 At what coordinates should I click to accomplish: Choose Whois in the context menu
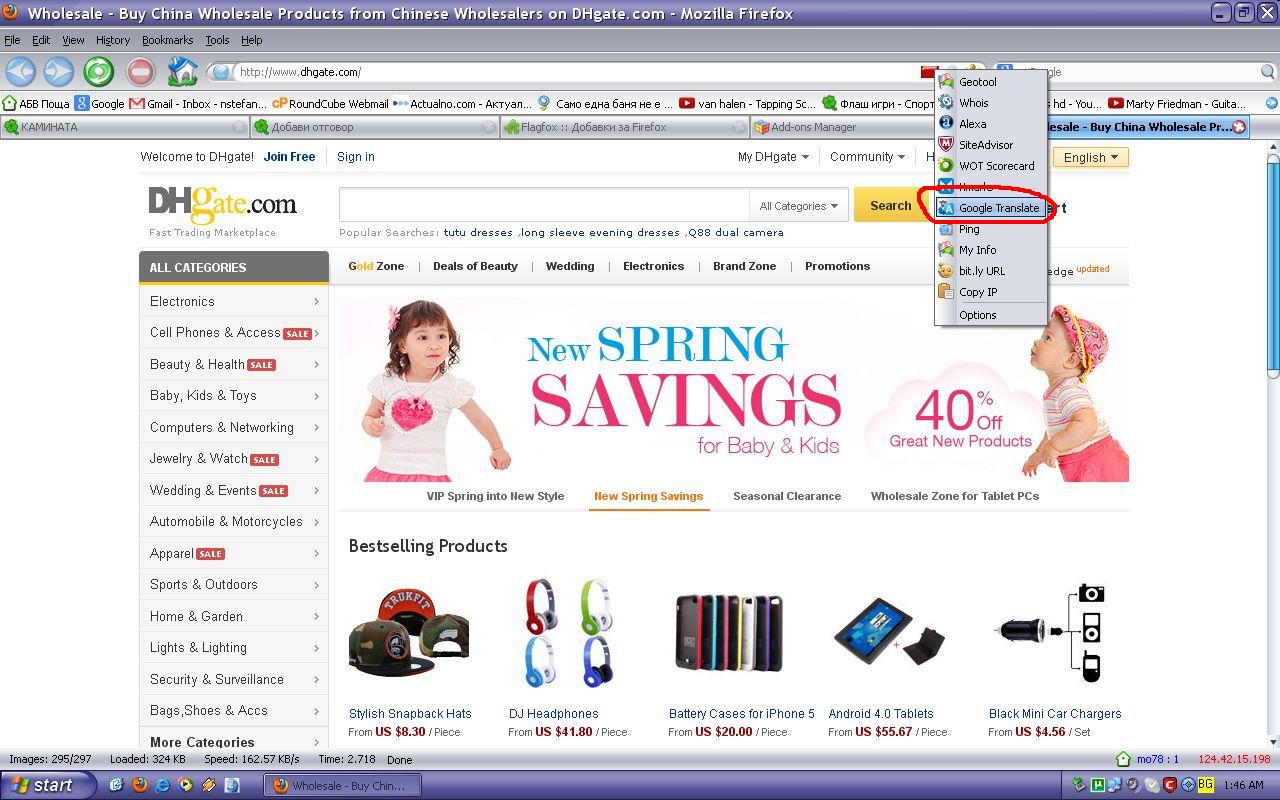pyautogui.click(x=973, y=103)
